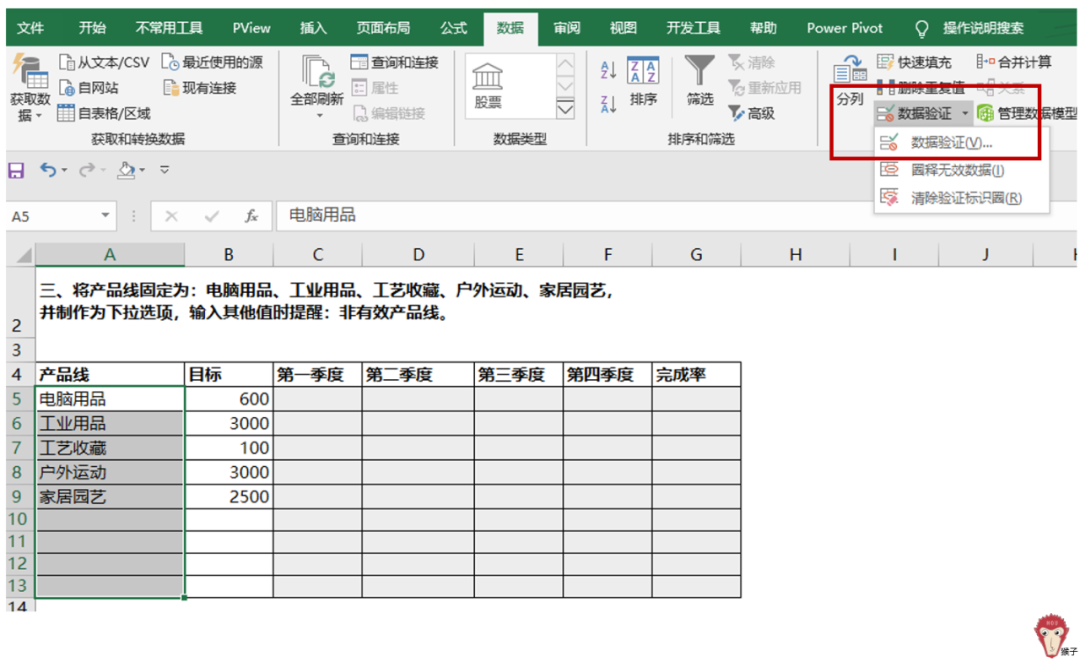The height and width of the screenshot is (662, 1080).
Task: Sort ascending with the A-Z icon
Action: click(x=608, y=70)
